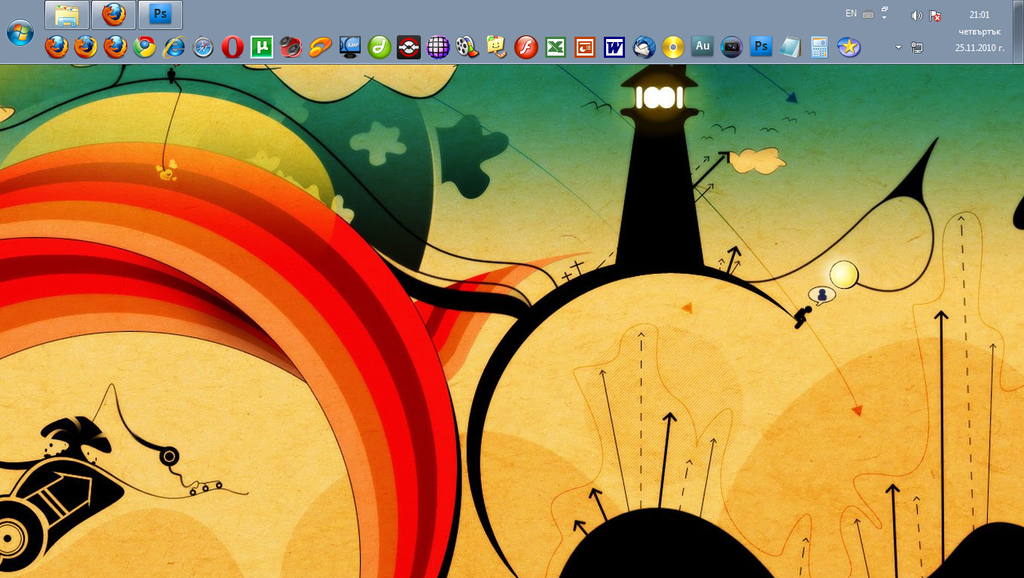Click the gold disc icon

pyautogui.click(x=673, y=47)
